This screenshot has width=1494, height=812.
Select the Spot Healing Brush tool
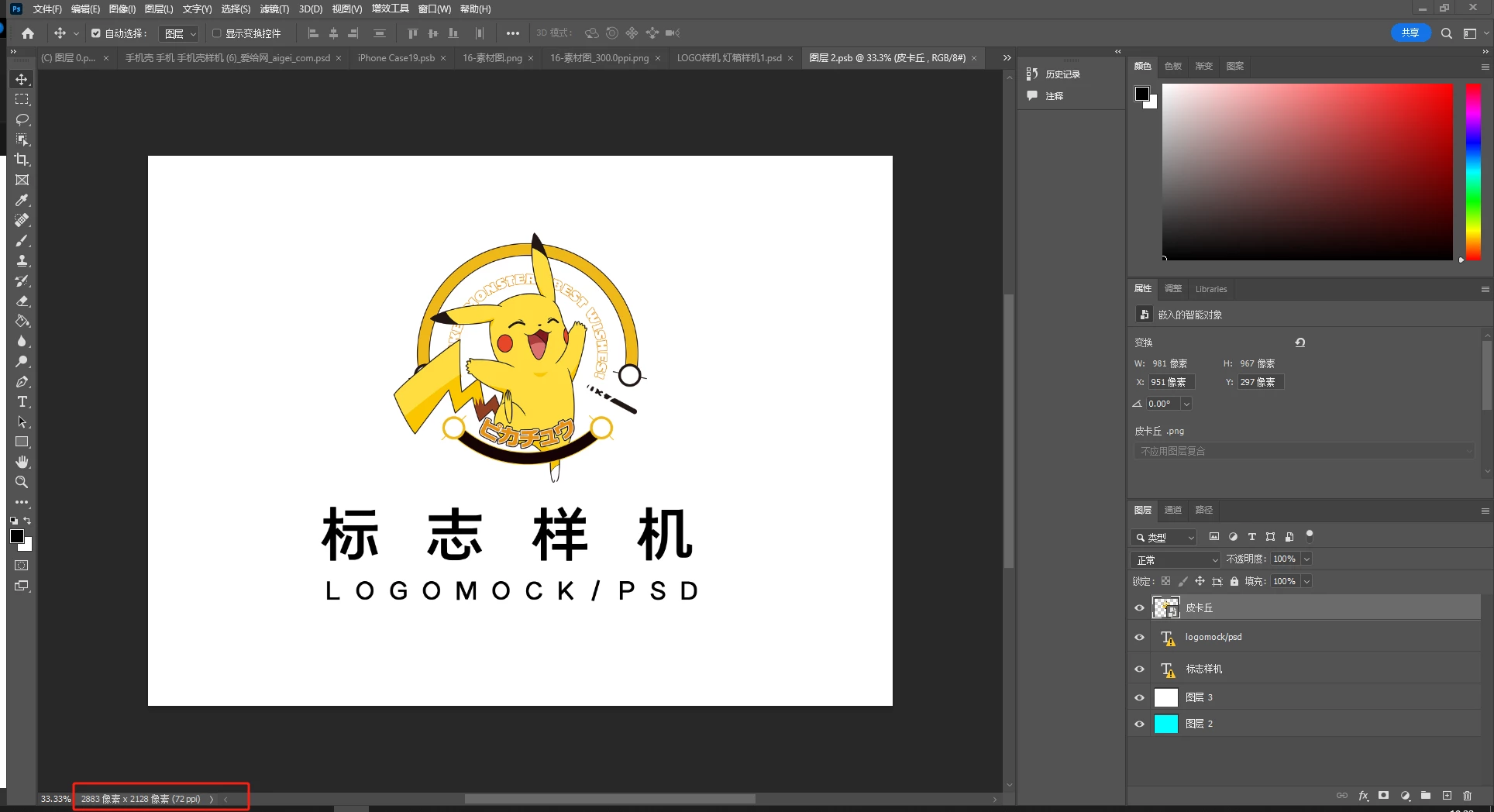coord(22,220)
